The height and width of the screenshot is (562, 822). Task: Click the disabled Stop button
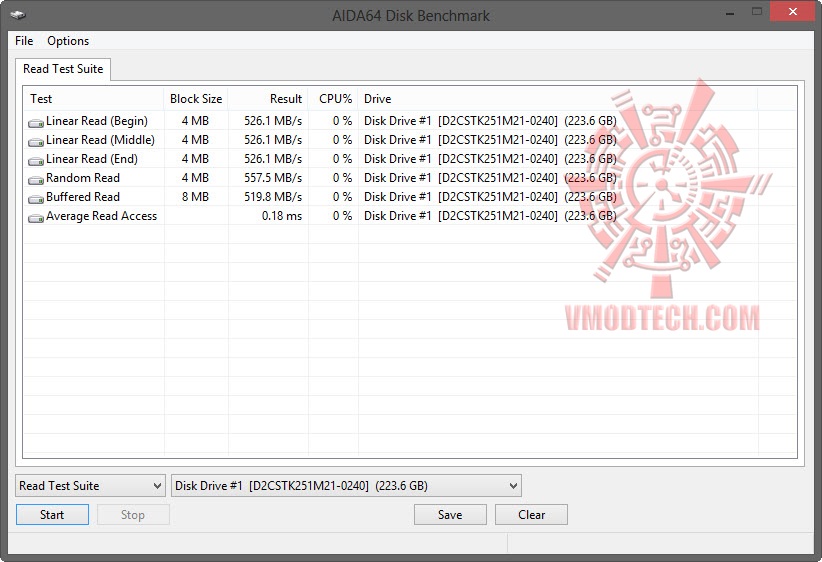[133, 515]
